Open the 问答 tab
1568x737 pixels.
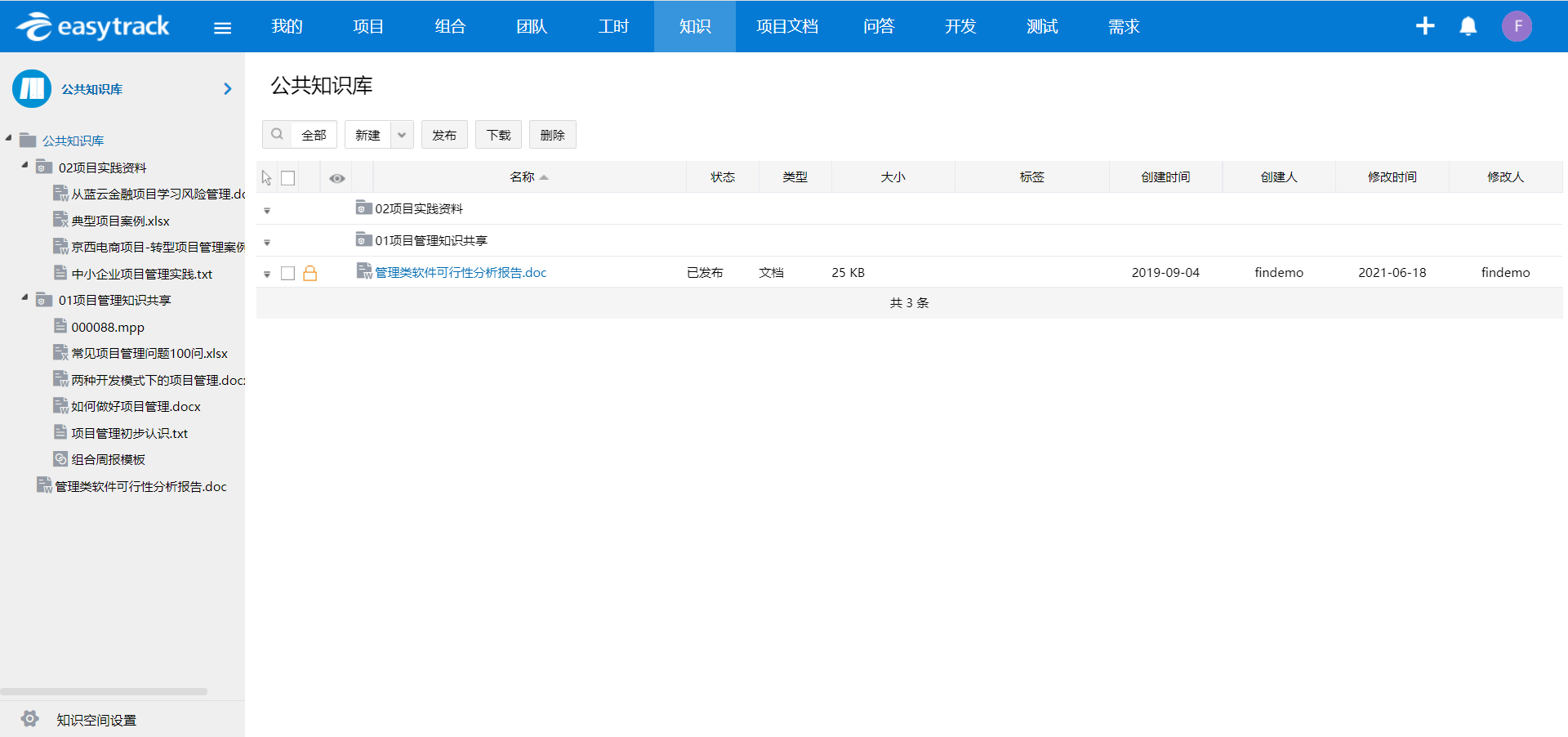point(879,26)
